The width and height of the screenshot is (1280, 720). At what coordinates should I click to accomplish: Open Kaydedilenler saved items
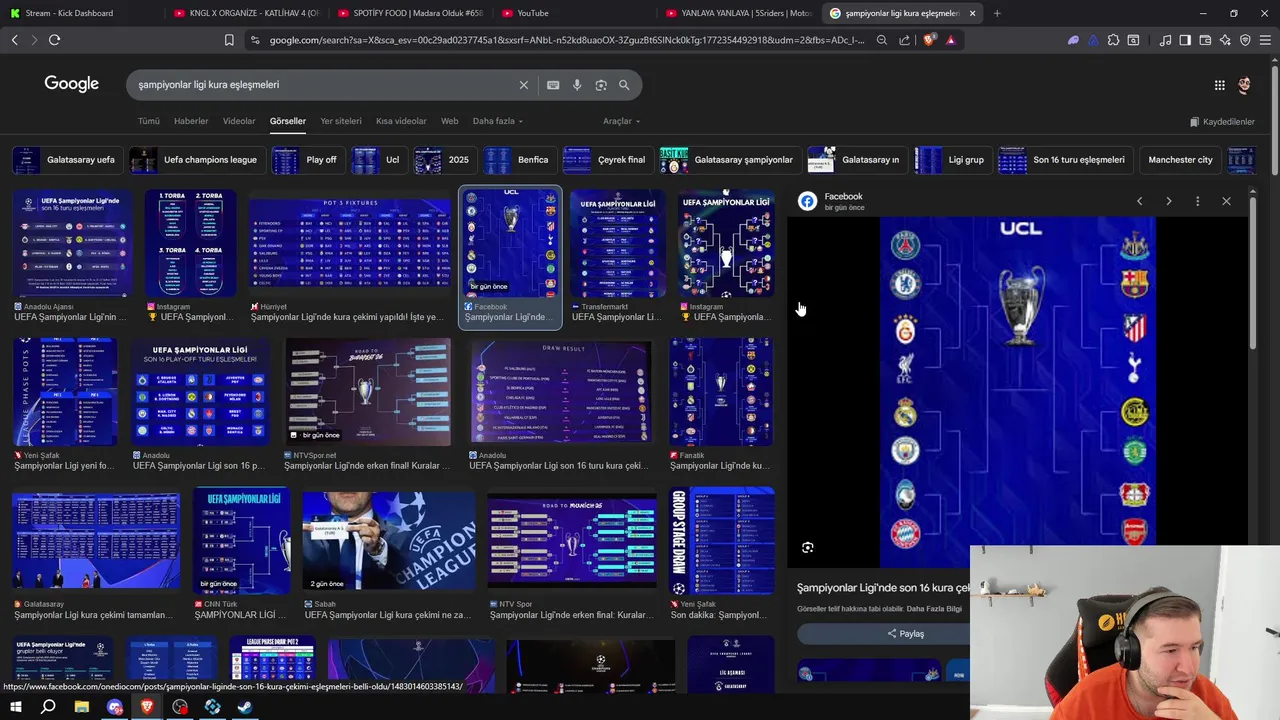click(x=1222, y=122)
